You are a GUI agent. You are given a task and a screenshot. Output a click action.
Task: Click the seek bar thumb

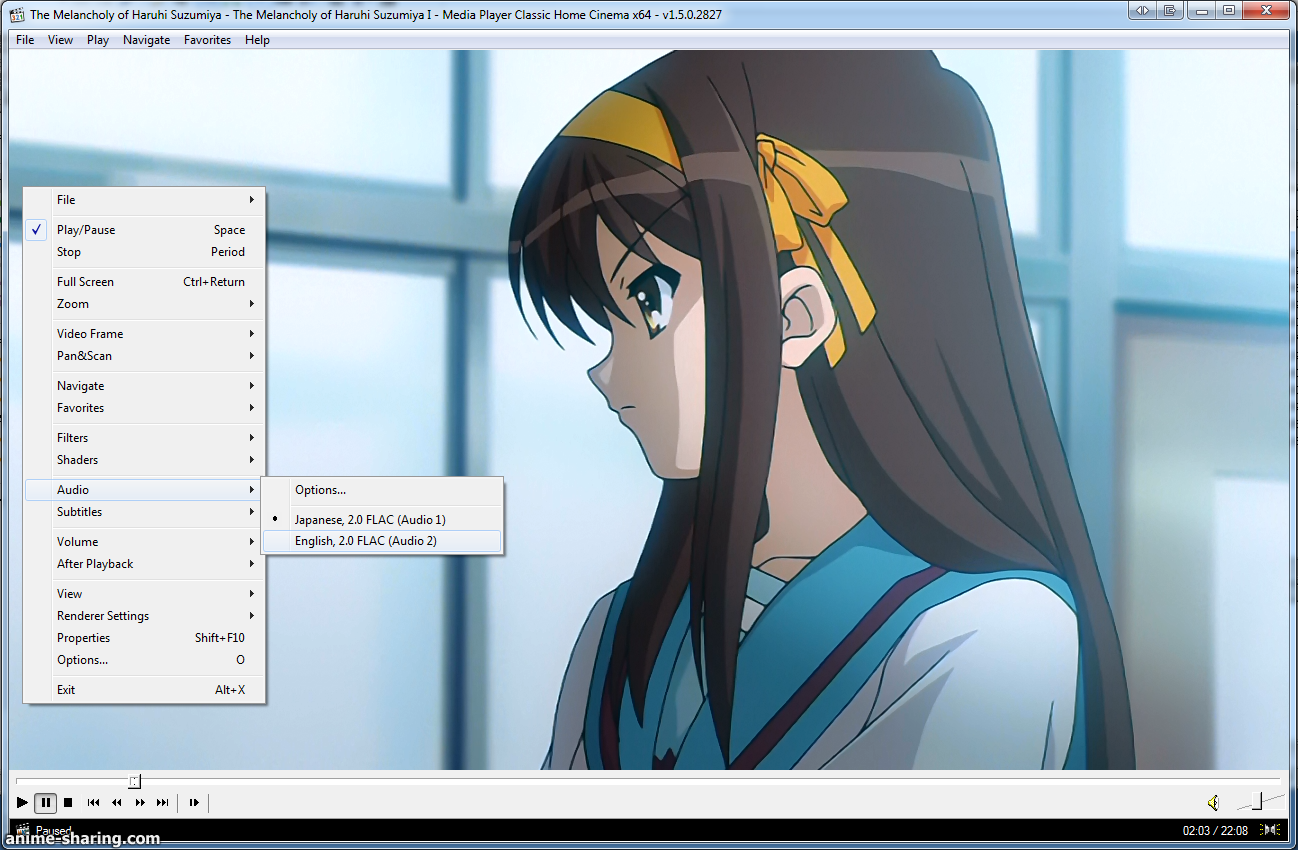click(135, 781)
